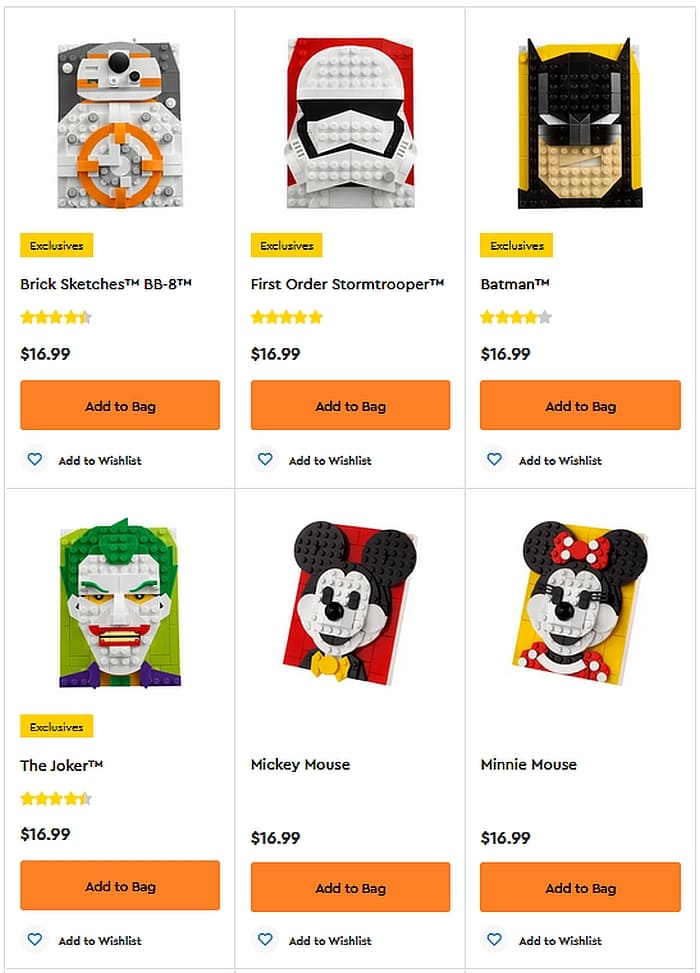Click the Batman wishlist heart icon
The height and width of the screenshot is (973, 700).
[495, 460]
